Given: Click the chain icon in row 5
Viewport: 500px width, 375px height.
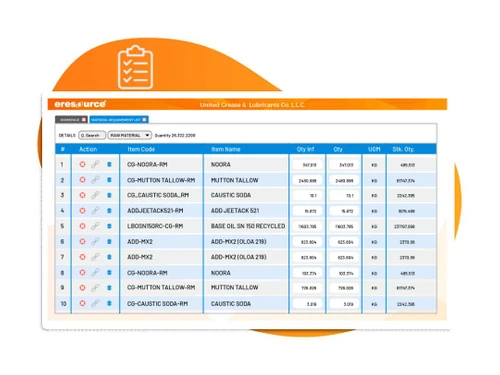Looking at the screenshot, I should tap(95, 226).
